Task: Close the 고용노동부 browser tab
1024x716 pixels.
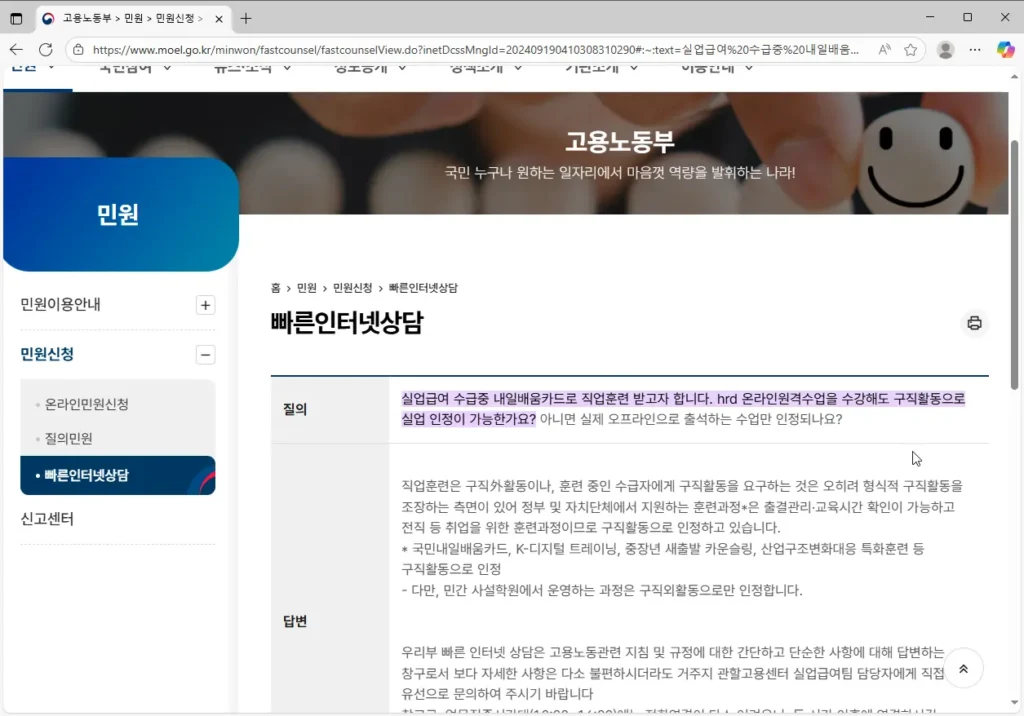Action: (x=219, y=19)
